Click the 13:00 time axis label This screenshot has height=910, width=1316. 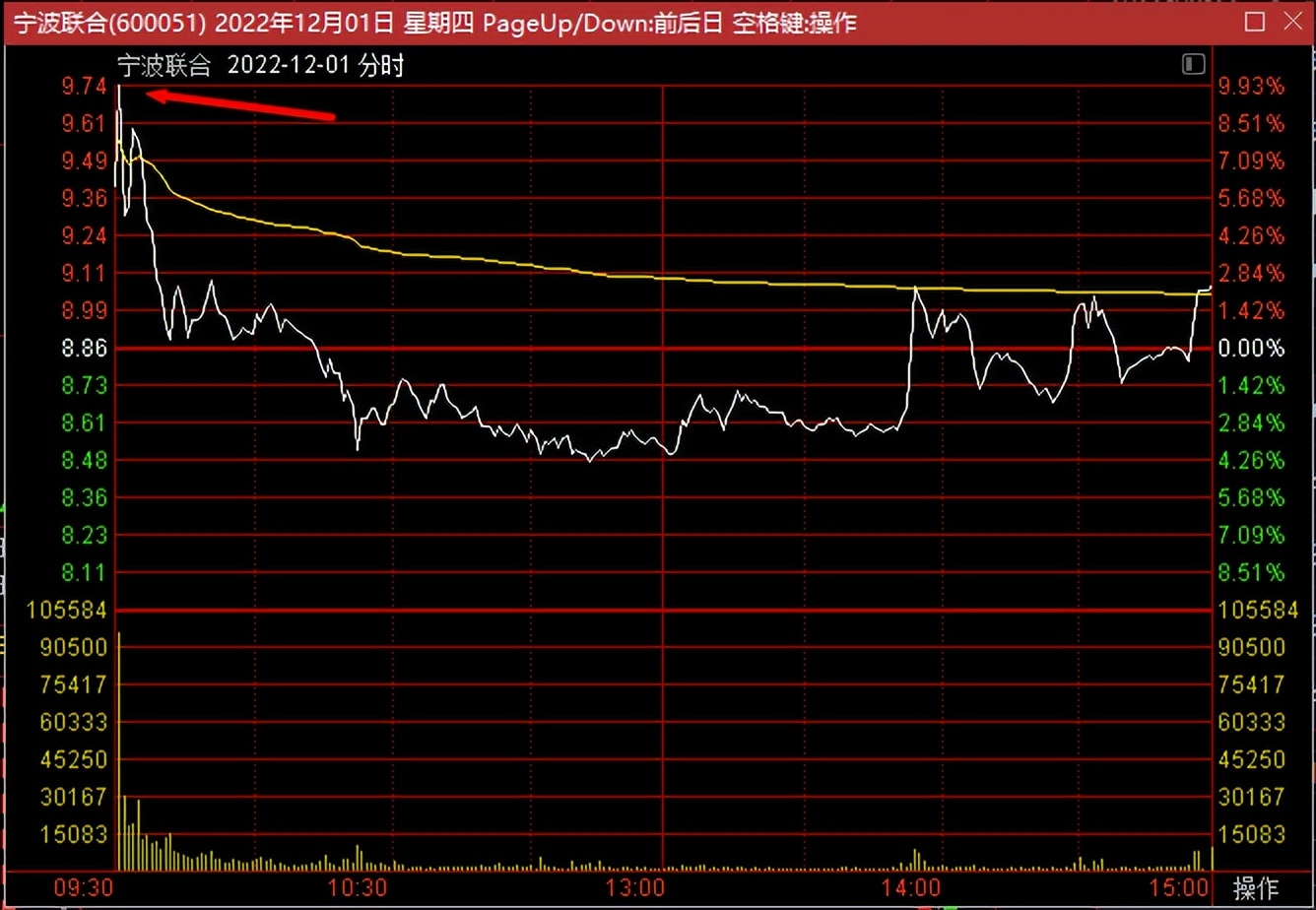click(x=633, y=887)
